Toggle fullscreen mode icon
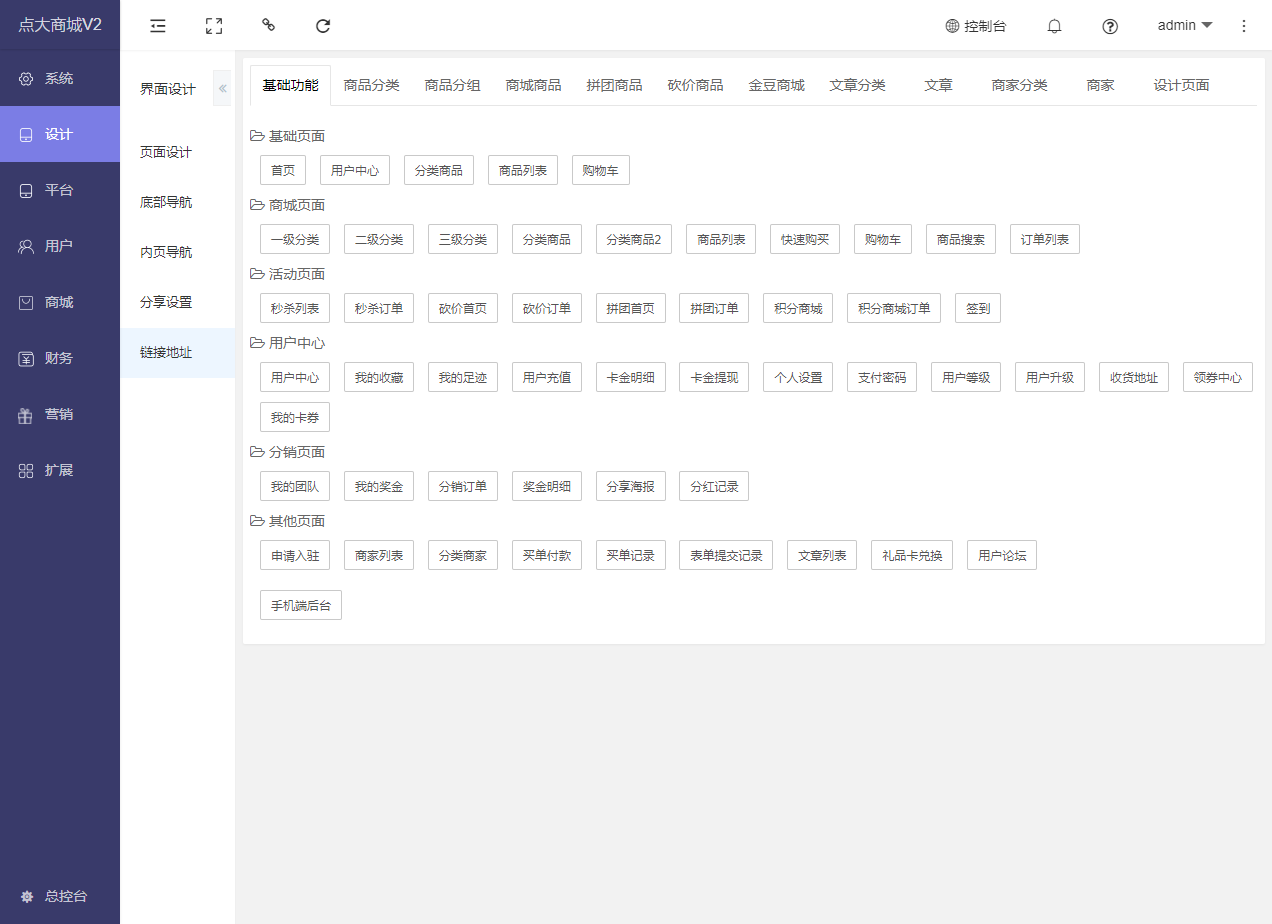The width and height of the screenshot is (1272, 924). [x=213, y=26]
